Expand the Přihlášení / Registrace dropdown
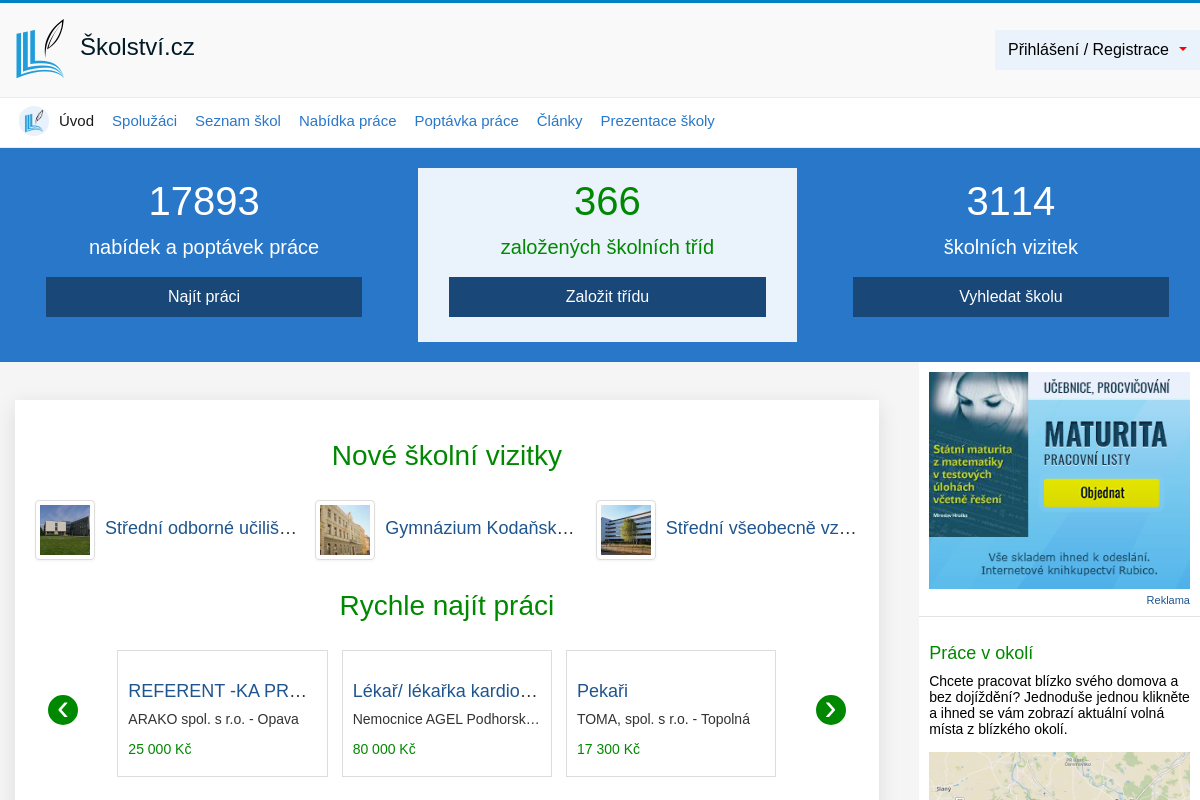 [x=1097, y=50]
